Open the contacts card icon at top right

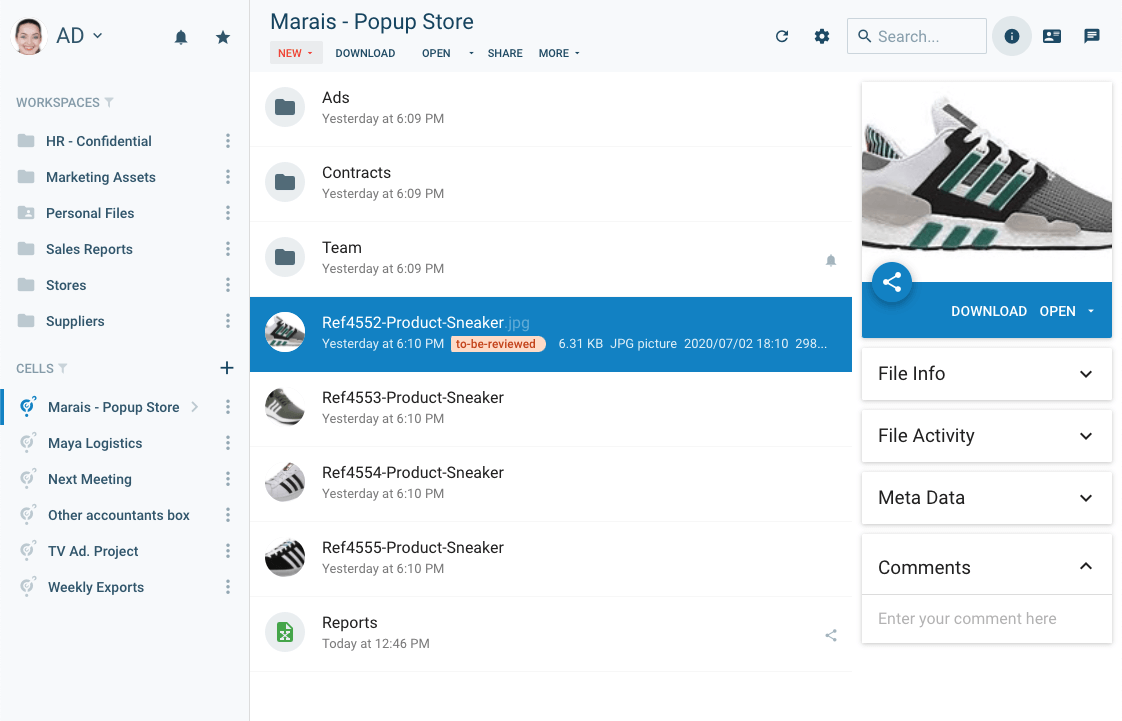[x=1051, y=35]
